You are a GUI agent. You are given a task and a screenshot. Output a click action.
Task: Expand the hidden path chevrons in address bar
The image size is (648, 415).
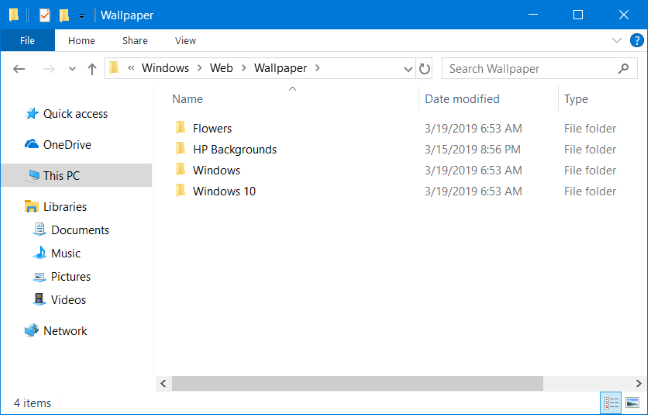tap(131, 68)
